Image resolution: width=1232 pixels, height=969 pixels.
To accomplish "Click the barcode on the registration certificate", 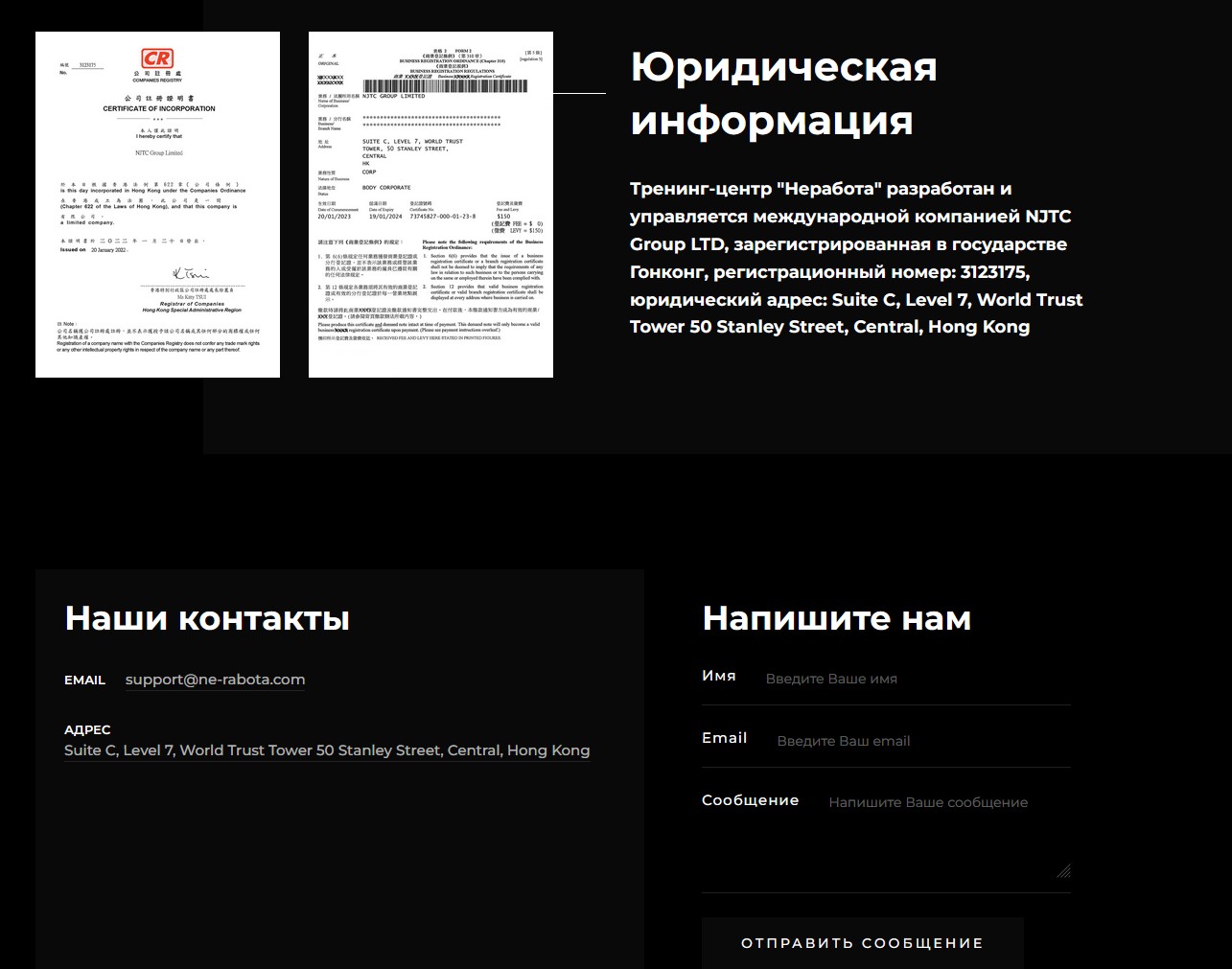I will [x=445, y=86].
